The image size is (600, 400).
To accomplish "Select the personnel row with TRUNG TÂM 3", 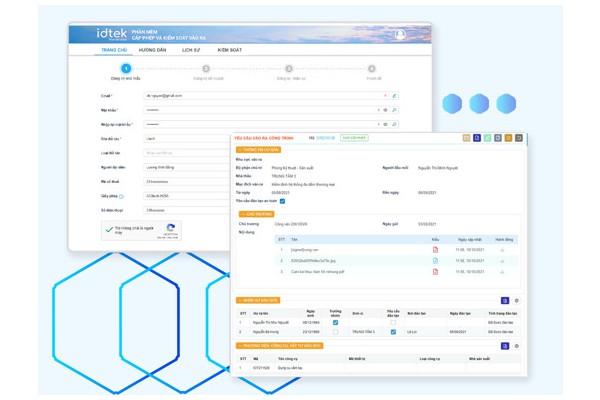I will pos(378,332).
